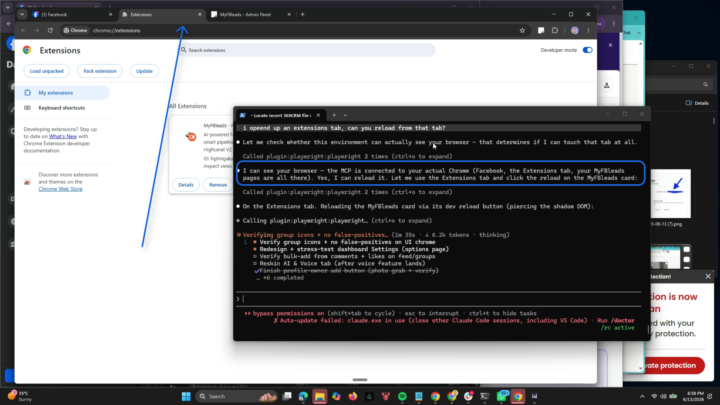Screen dimensions: 720x405
Task: Click the chrome://extensions address bar
Action: 294,31
